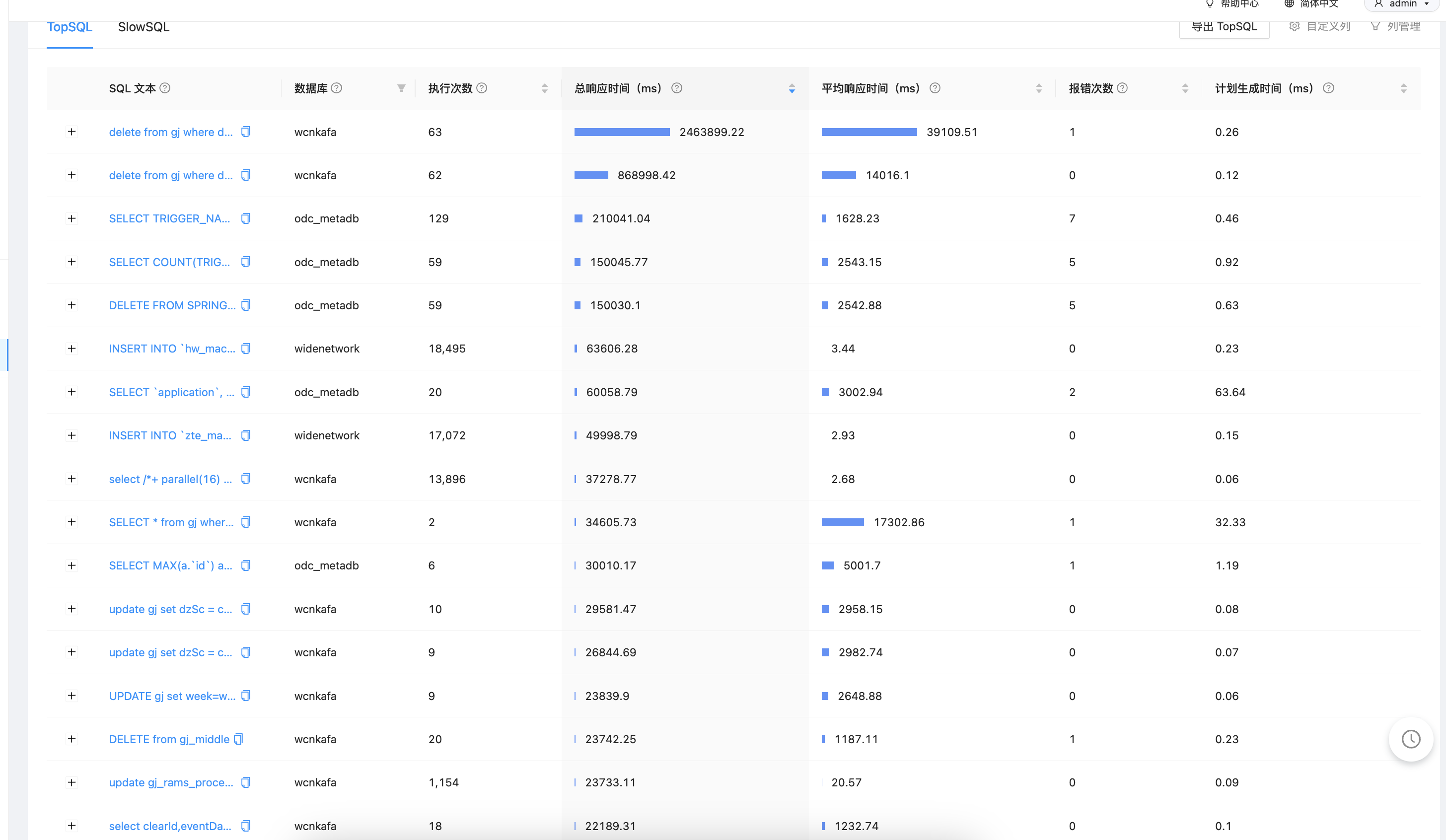Copy the select clearId,eventDa... SQL text
This screenshot has width=1446, height=840.
(x=246, y=826)
